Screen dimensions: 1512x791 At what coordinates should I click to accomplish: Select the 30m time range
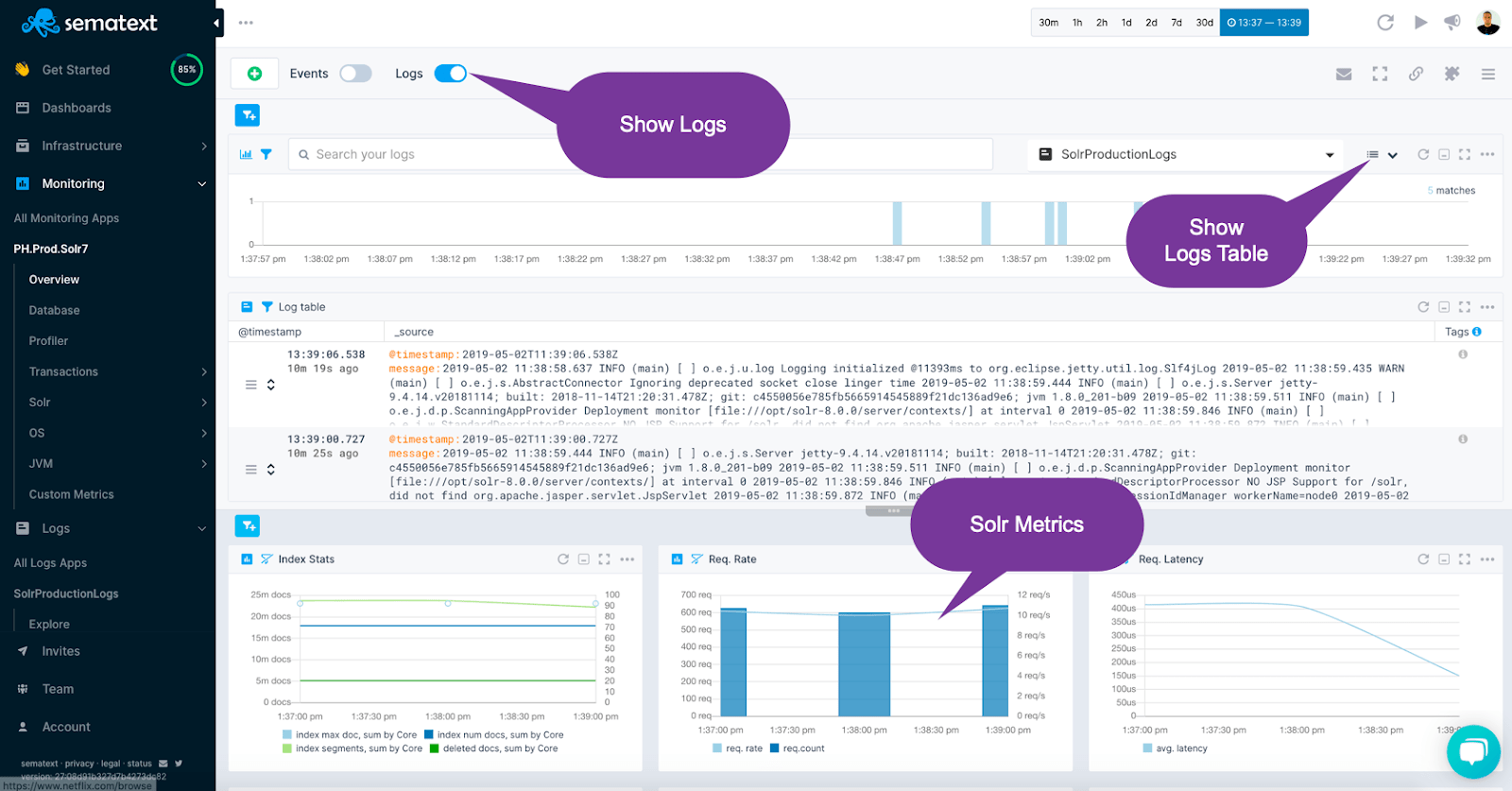coord(1049,23)
